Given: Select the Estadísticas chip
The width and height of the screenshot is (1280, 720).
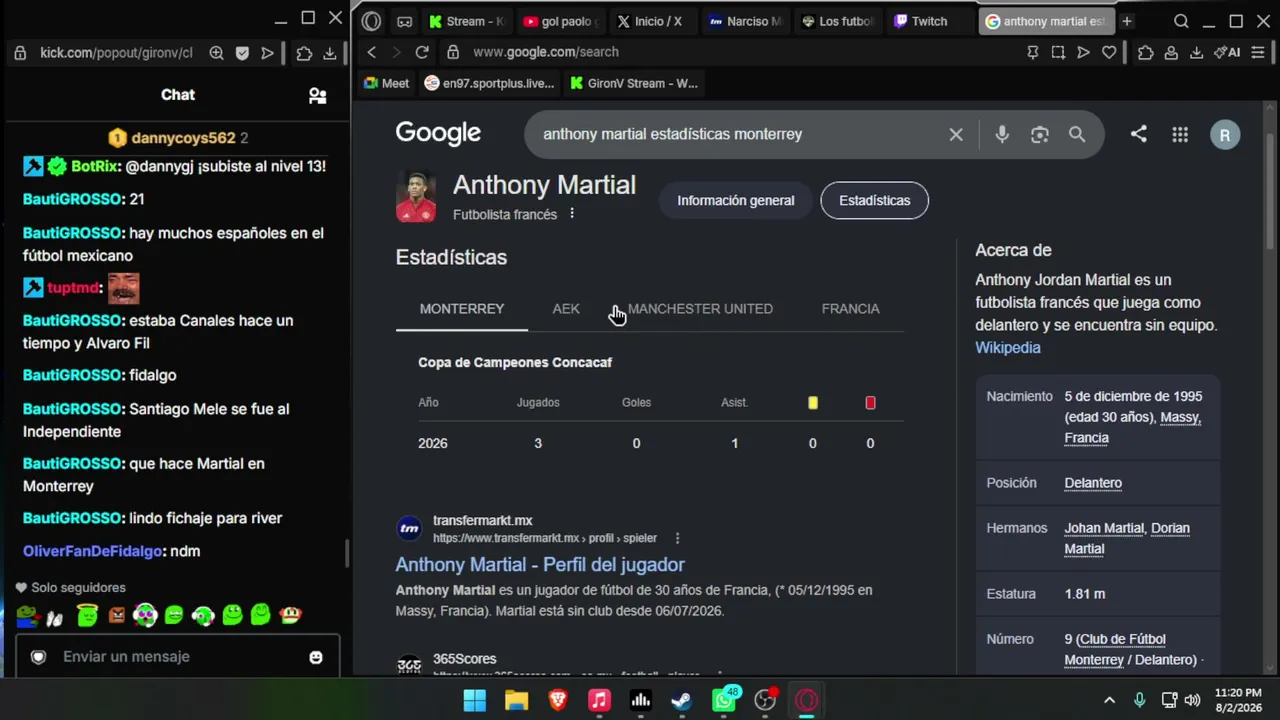Looking at the screenshot, I should 874,201.
